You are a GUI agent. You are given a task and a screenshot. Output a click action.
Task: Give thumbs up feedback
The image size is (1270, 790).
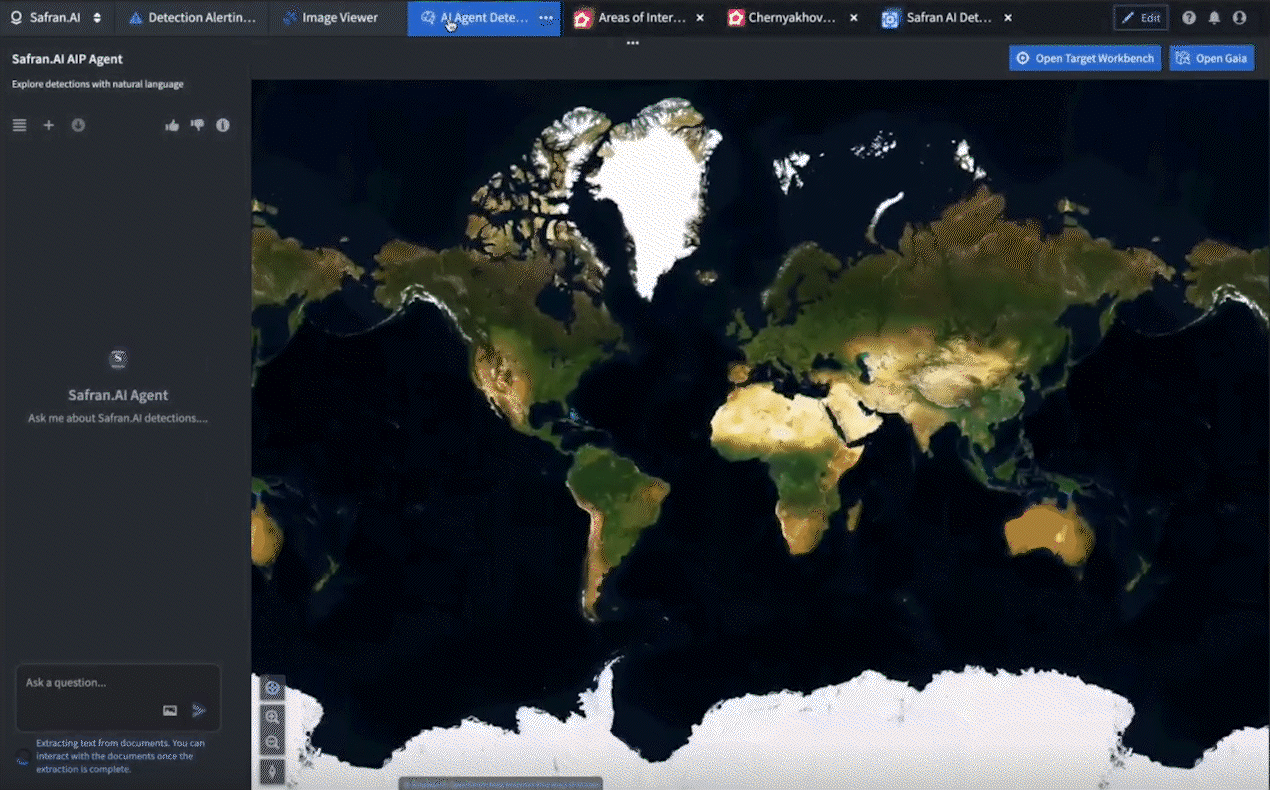click(x=172, y=125)
